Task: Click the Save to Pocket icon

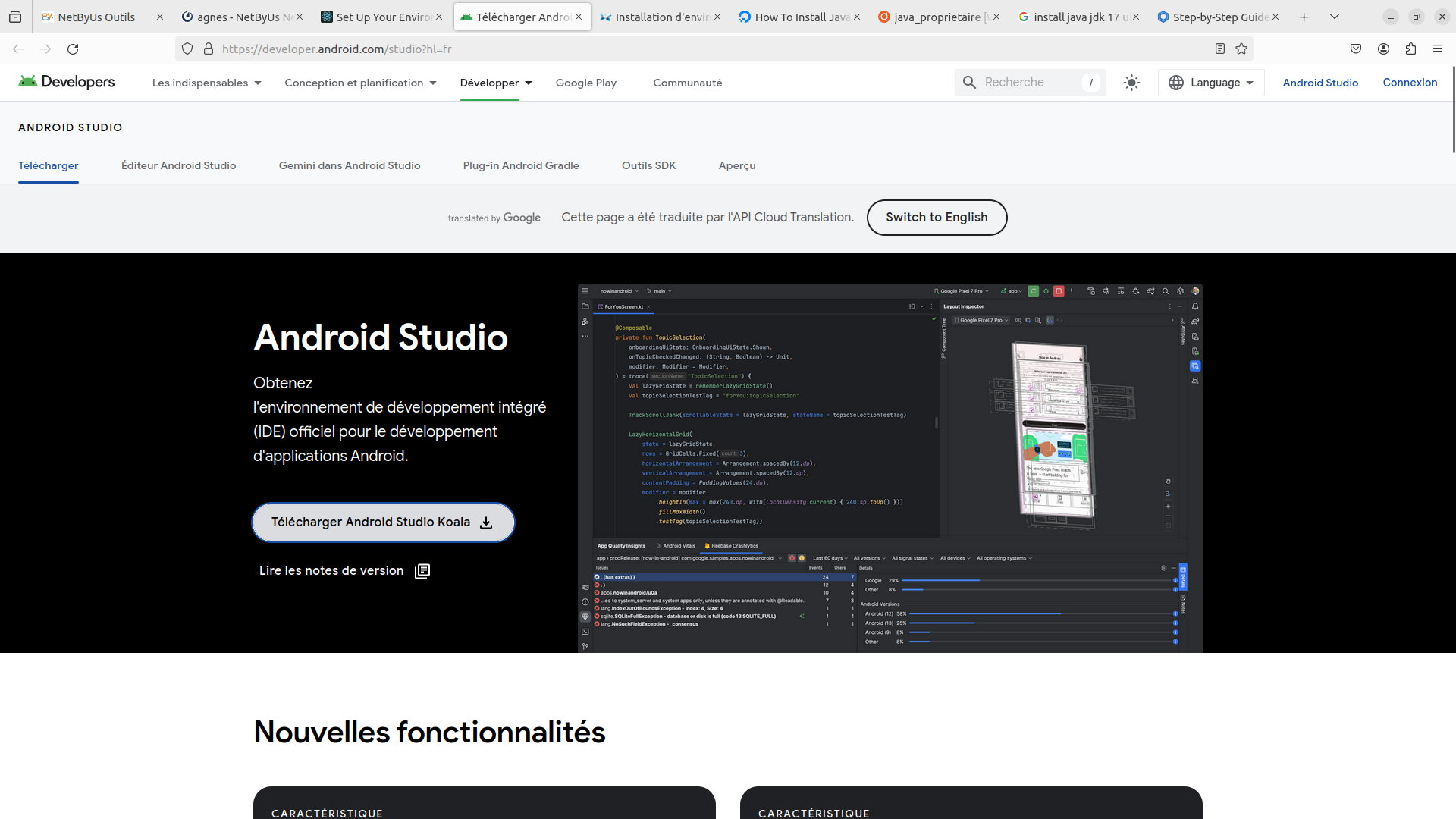Action: click(1356, 49)
